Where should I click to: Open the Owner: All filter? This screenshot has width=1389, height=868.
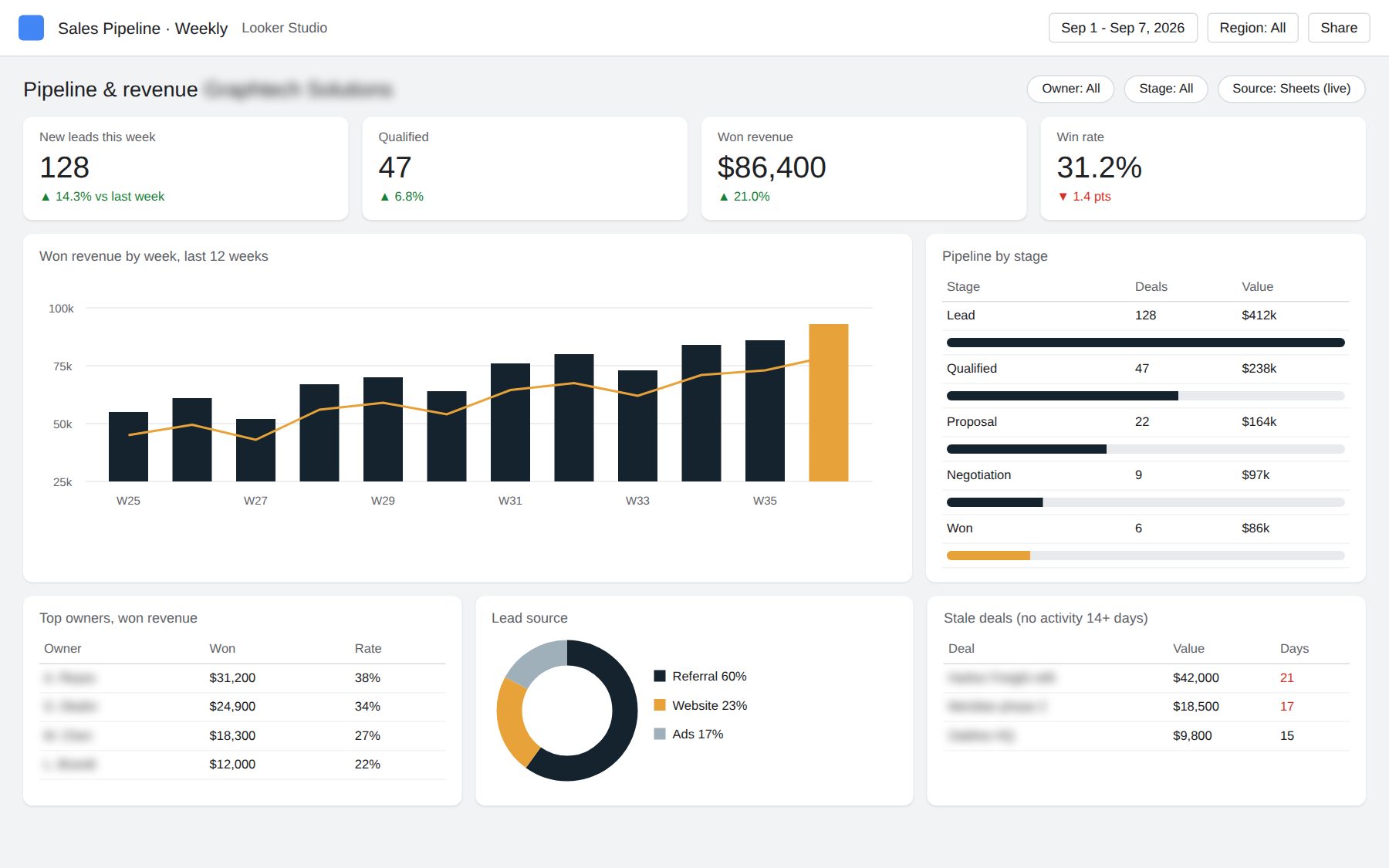[1071, 89]
